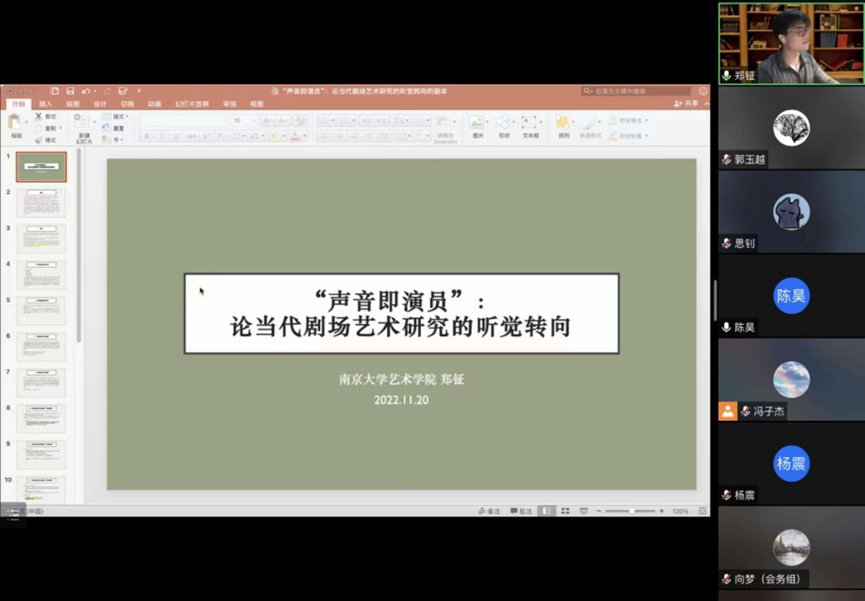Open the Shapes (形状) tool
This screenshot has height=601, width=865.
[x=502, y=120]
